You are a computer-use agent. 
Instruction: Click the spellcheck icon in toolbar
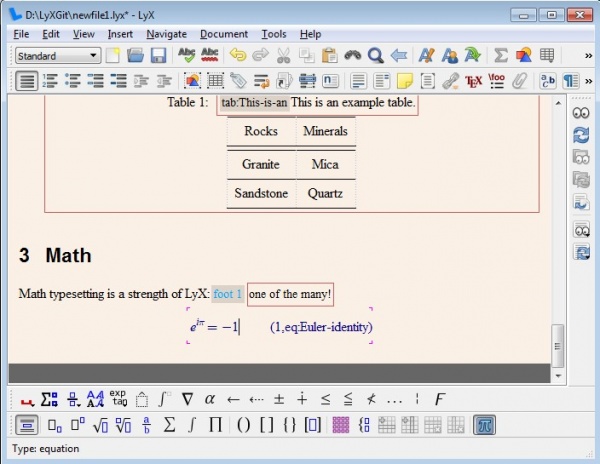pos(186,56)
